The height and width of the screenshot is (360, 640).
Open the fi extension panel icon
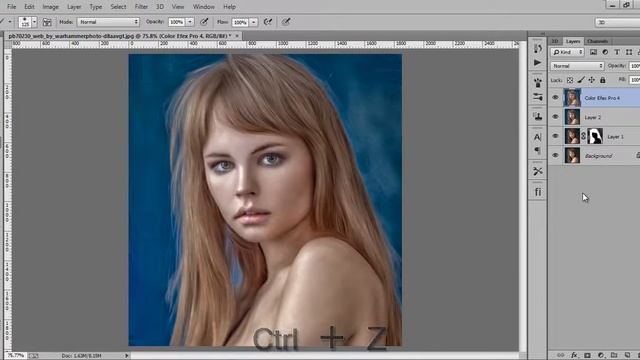(538, 192)
